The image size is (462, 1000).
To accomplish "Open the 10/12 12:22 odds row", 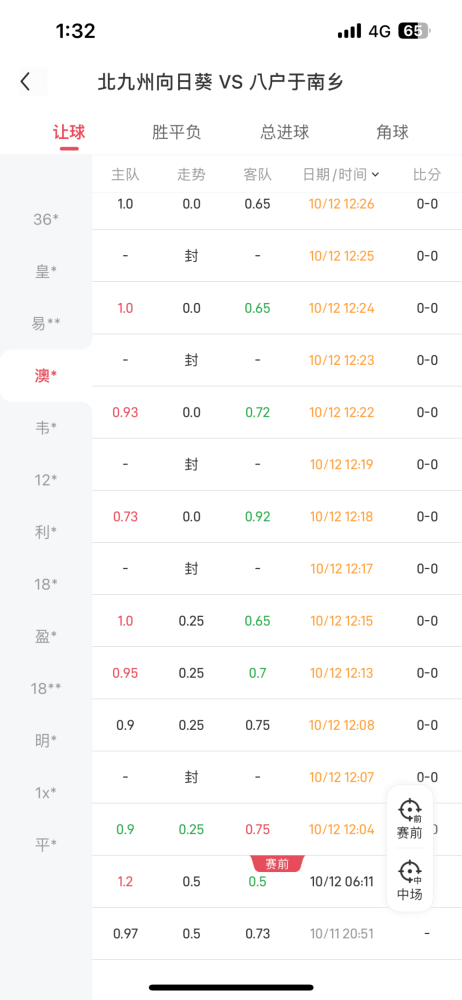I will click(277, 413).
